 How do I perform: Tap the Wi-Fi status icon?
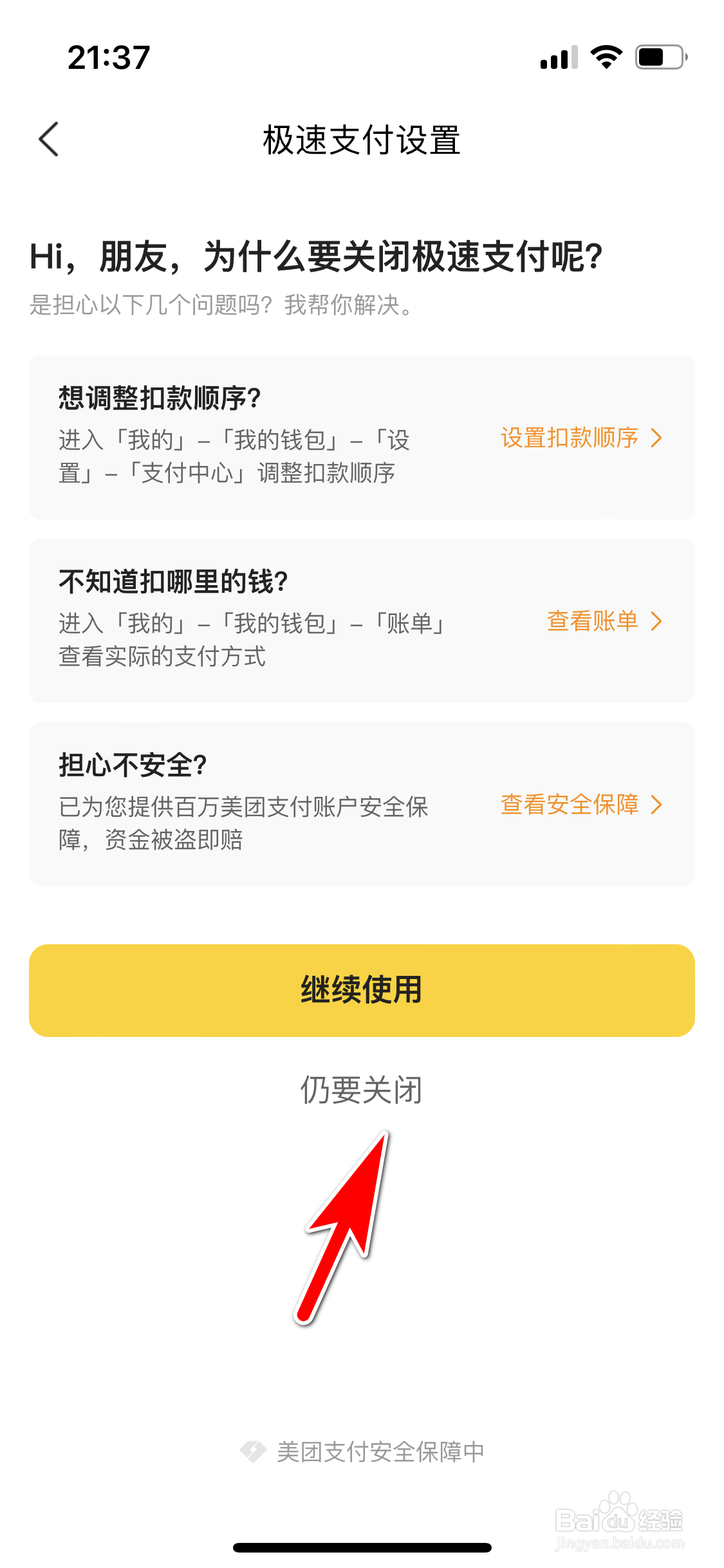(x=606, y=57)
